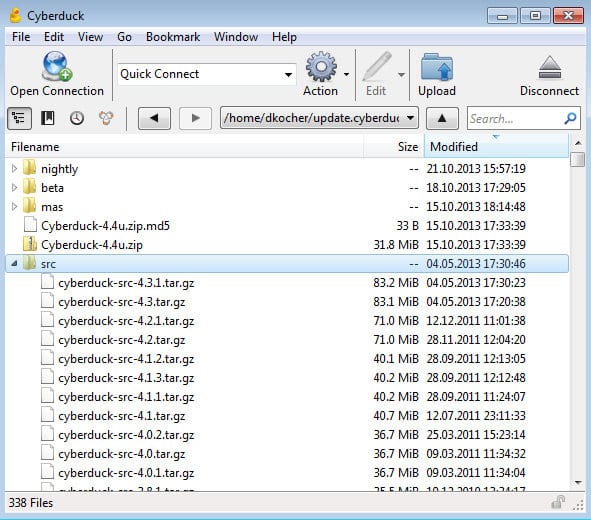
Task: Click the Edit pencil icon
Action: pos(377,67)
